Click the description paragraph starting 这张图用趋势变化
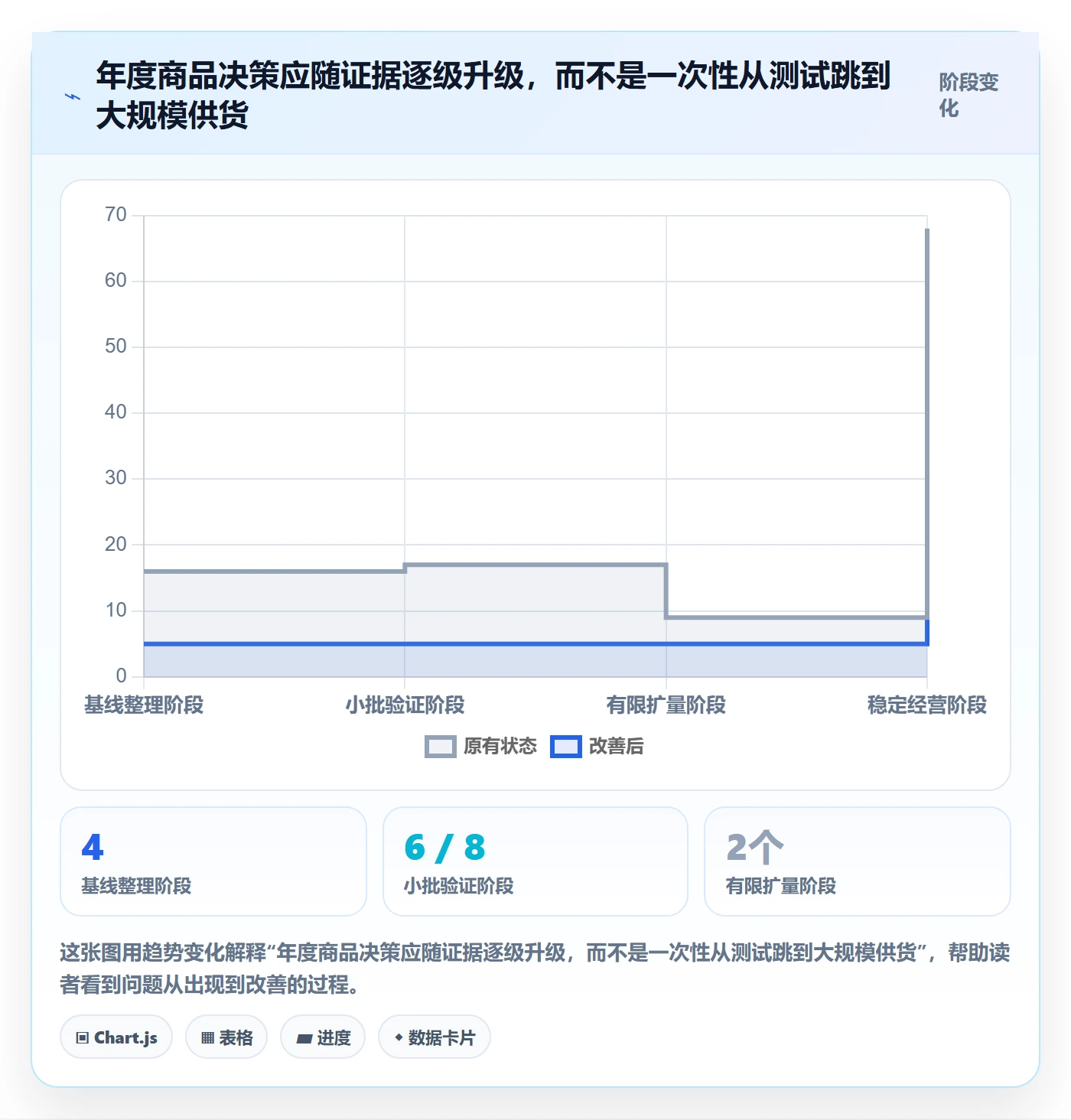1071x1120 pixels. (535, 969)
